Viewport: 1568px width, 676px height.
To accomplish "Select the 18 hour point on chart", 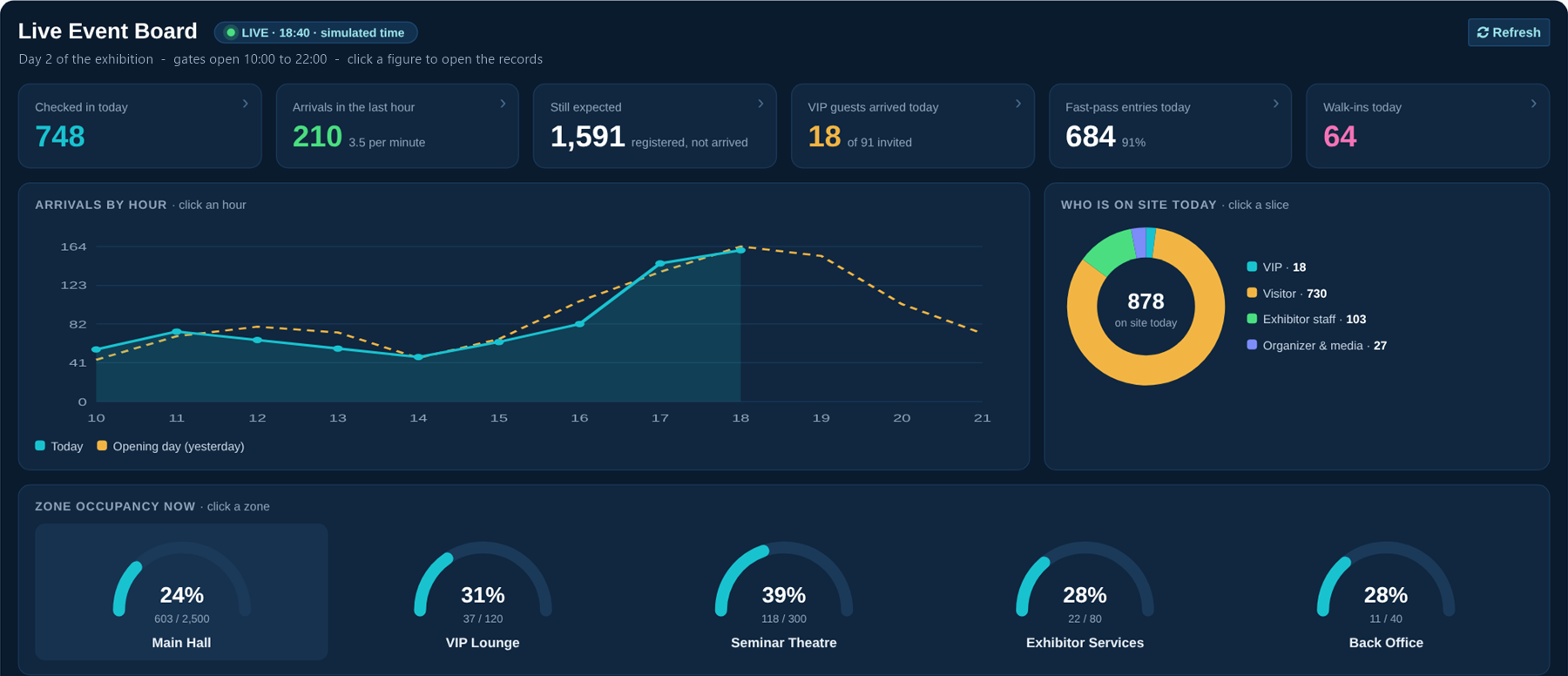I will point(740,250).
